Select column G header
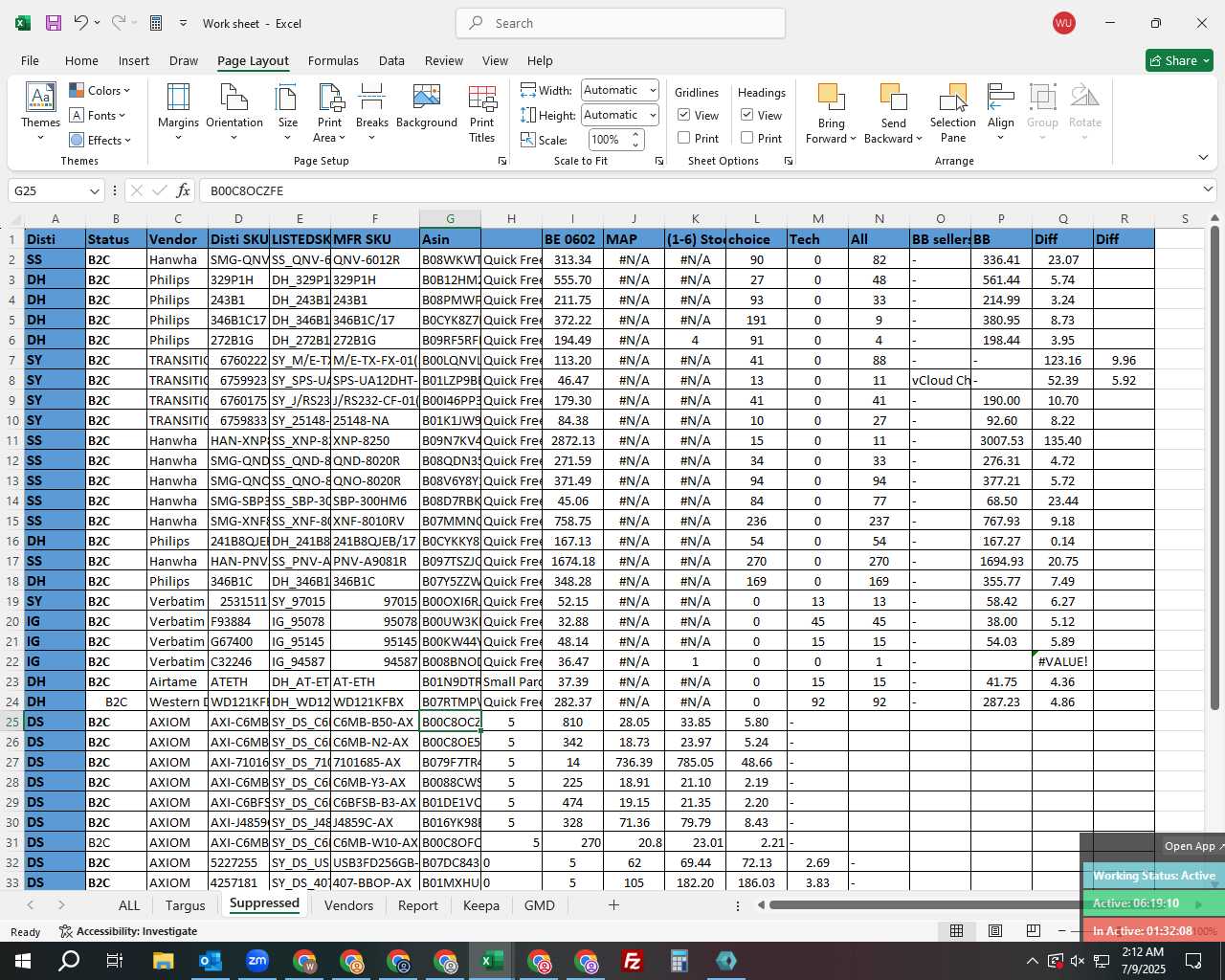 (450, 218)
